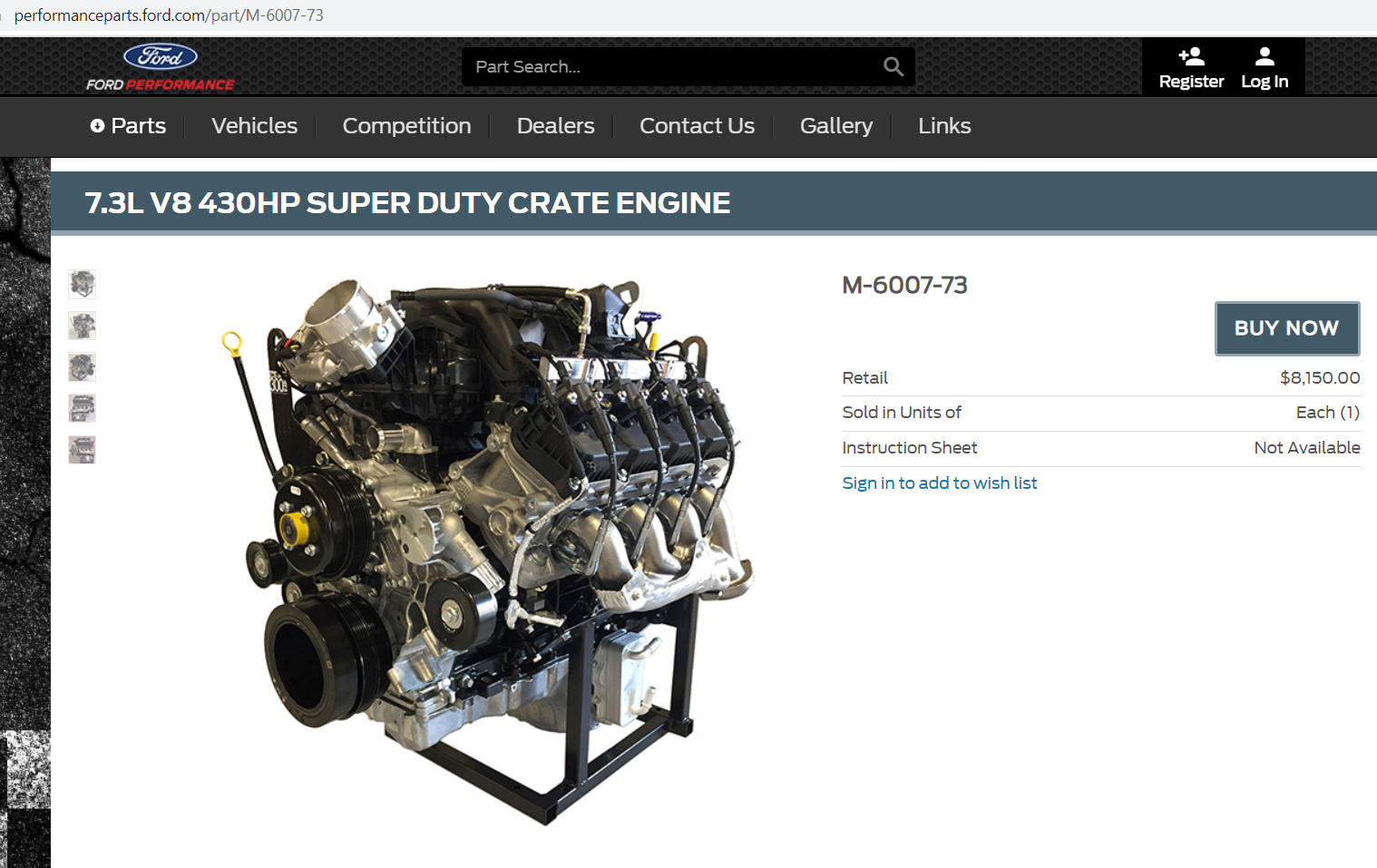Screen dimensions: 1377x868
Task: Click part number M-6007-73 text
Action: pyautogui.click(x=904, y=285)
